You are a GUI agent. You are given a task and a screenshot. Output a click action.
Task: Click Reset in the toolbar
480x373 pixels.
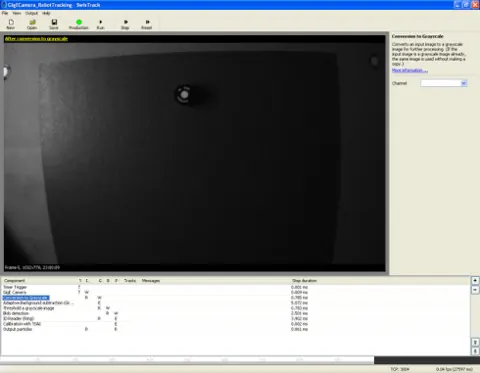pyautogui.click(x=147, y=24)
